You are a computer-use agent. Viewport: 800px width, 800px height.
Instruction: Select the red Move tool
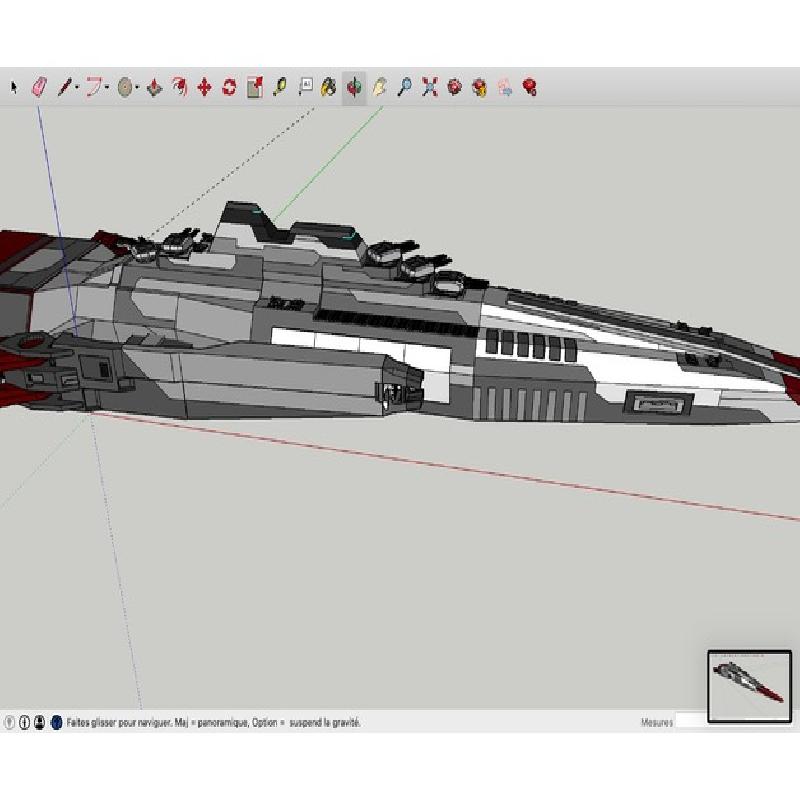[x=204, y=88]
